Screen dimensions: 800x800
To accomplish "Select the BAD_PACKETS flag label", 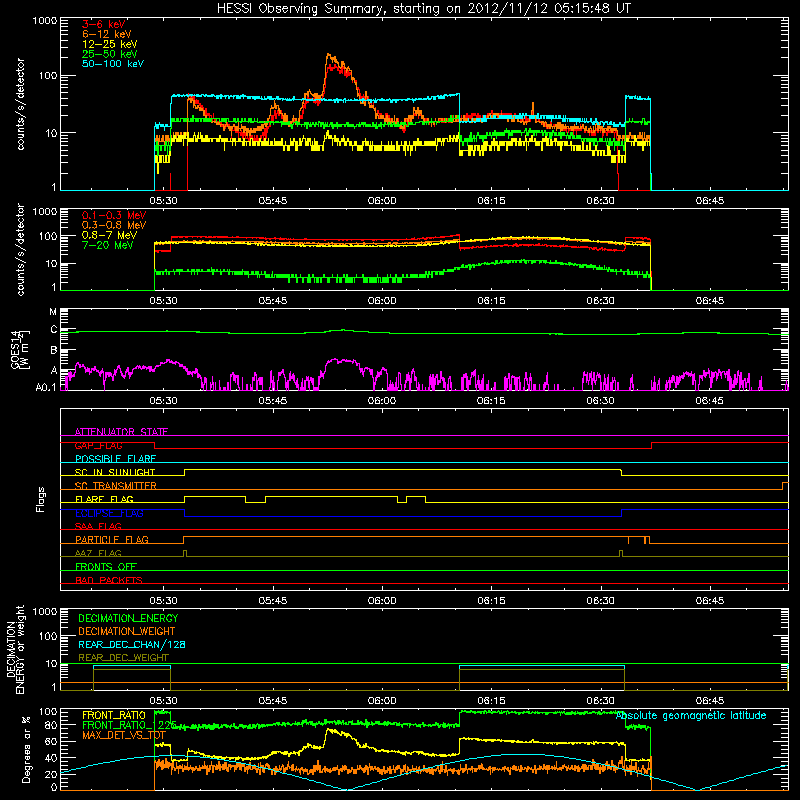I will point(109,580).
